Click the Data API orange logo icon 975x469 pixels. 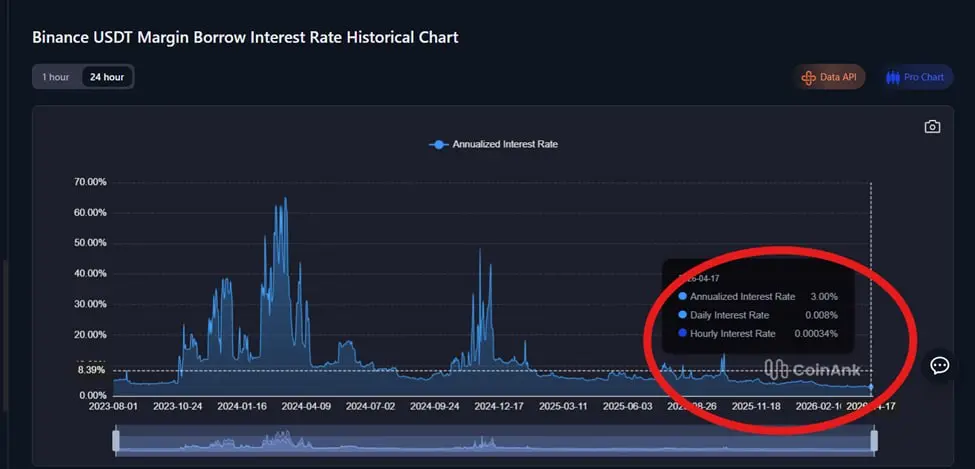pos(808,78)
